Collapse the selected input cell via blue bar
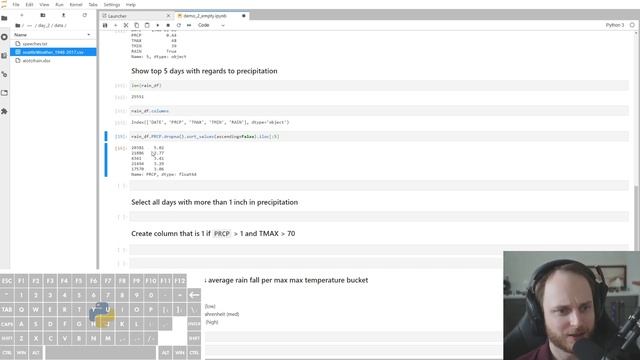Image resolution: width=640 pixels, height=360 pixels. point(106,136)
